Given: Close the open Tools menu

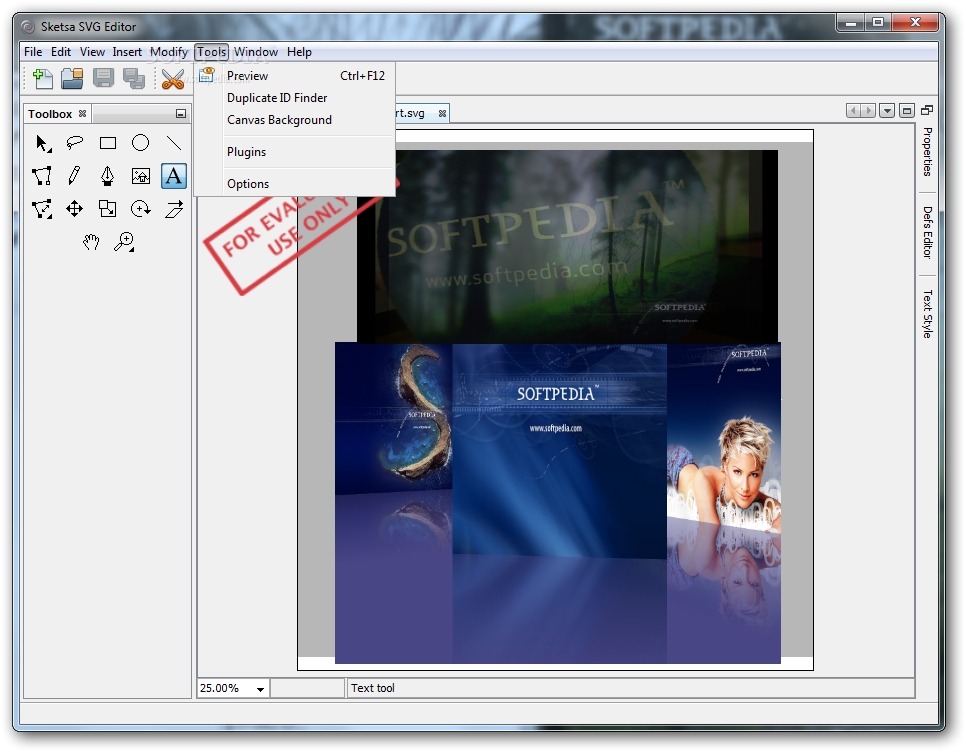Looking at the screenshot, I should click(x=211, y=52).
